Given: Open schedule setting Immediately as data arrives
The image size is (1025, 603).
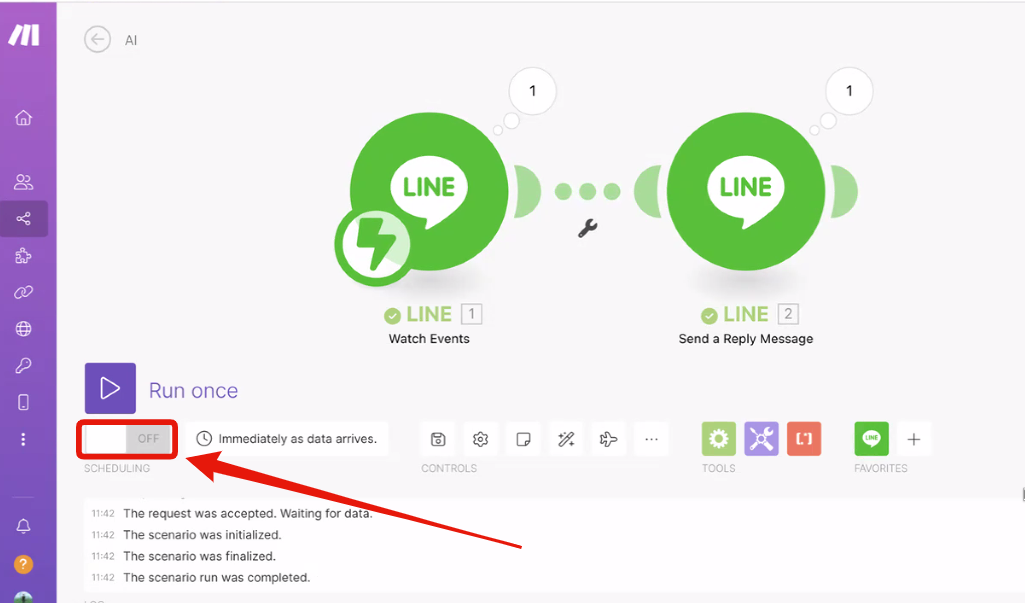Looking at the screenshot, I should pos(288,439).
